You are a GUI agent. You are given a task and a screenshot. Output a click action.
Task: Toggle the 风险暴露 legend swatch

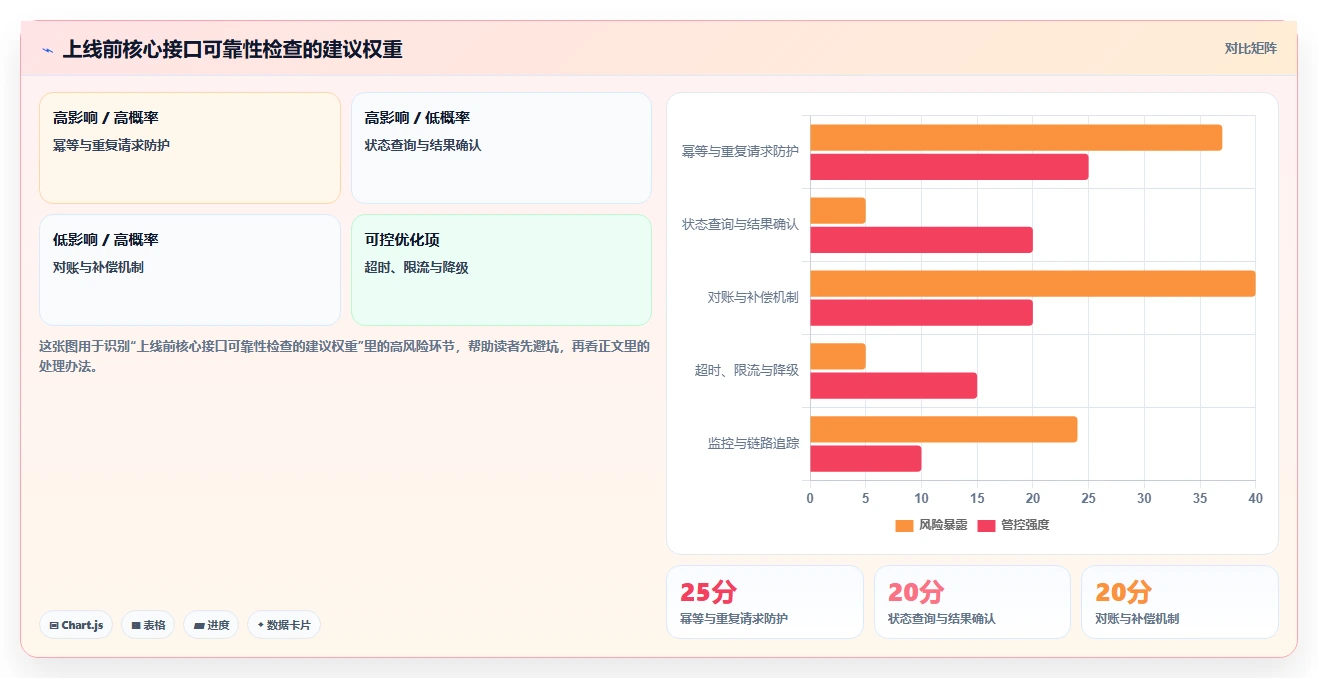(904, 525)
